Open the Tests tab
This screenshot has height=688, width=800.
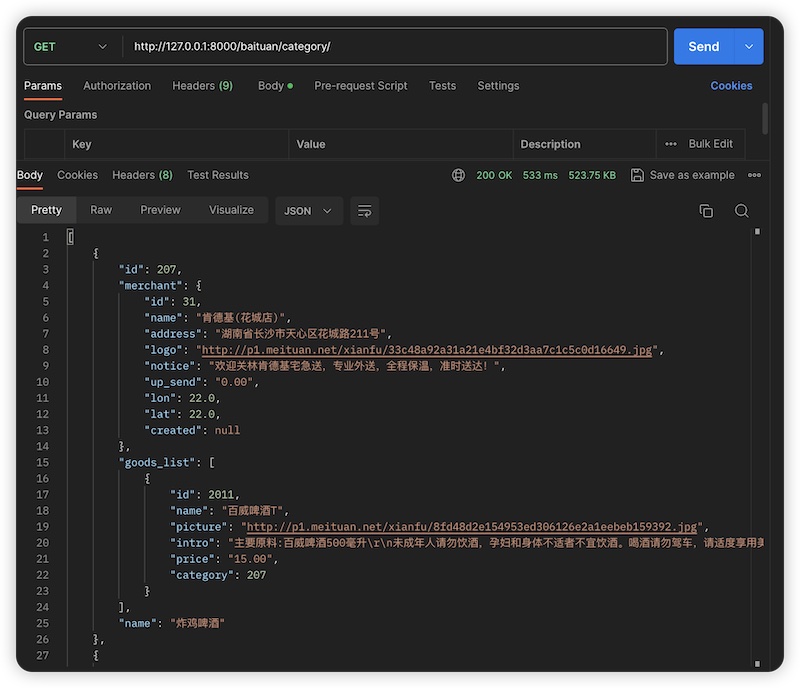click(442, 86)
